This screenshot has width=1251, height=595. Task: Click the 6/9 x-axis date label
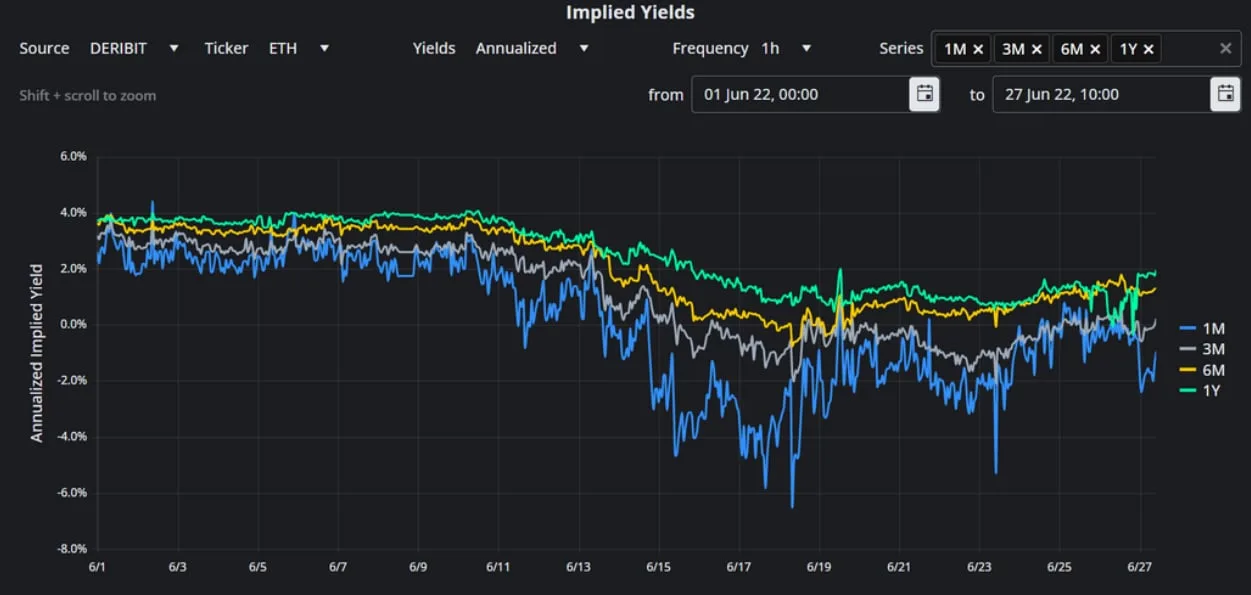click(418, 567)
